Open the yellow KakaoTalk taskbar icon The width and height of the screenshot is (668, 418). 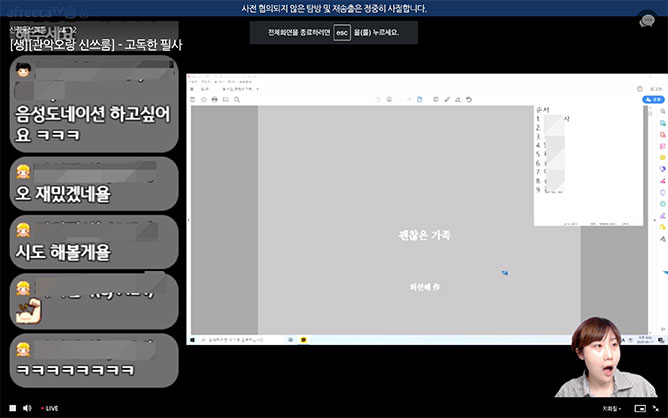point(303,340)
